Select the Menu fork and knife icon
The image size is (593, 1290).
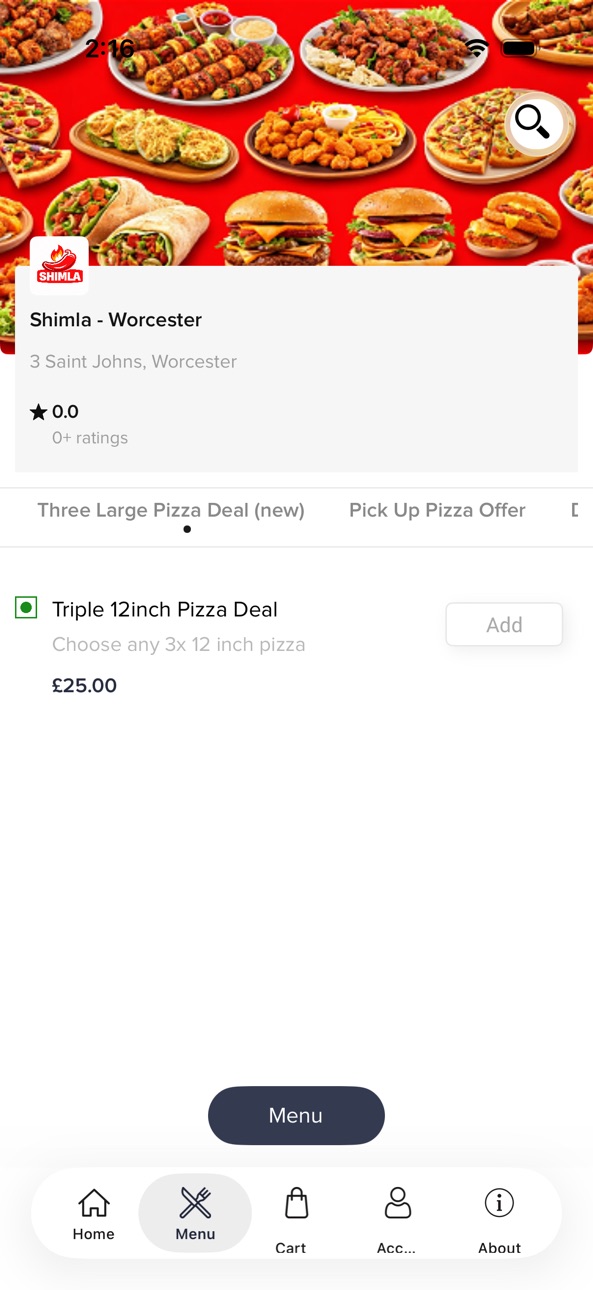coord(195,1203)
